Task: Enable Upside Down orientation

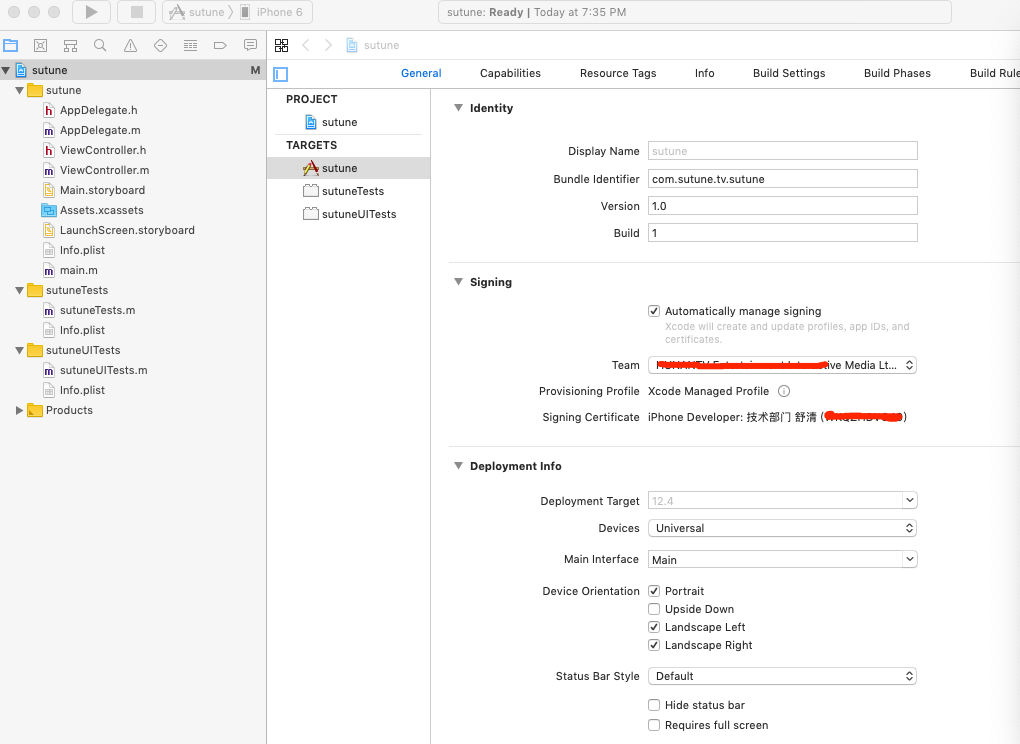Action: click(654, 609)
